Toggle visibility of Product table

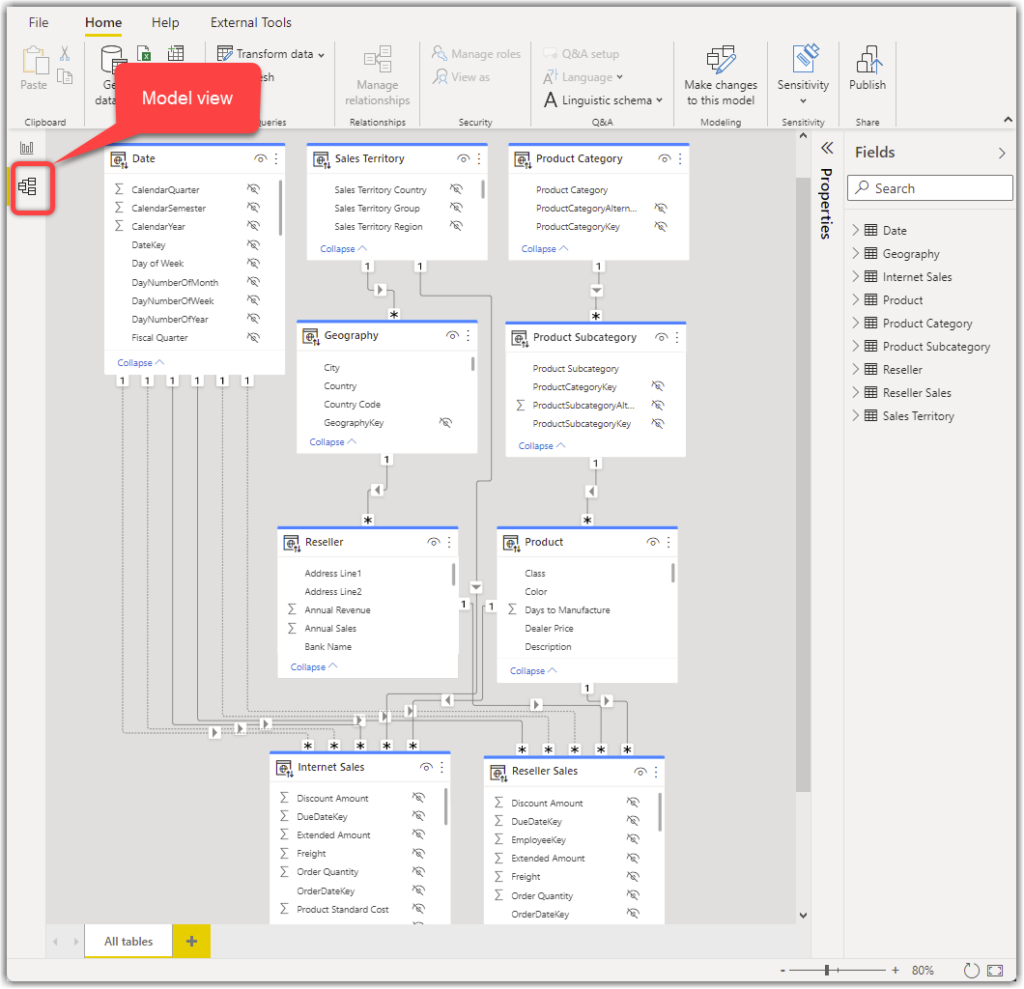[653, 542]
